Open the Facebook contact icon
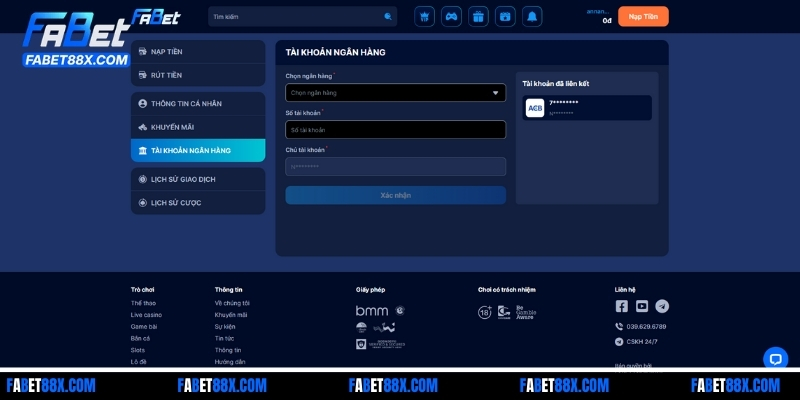 pos(621,306)
